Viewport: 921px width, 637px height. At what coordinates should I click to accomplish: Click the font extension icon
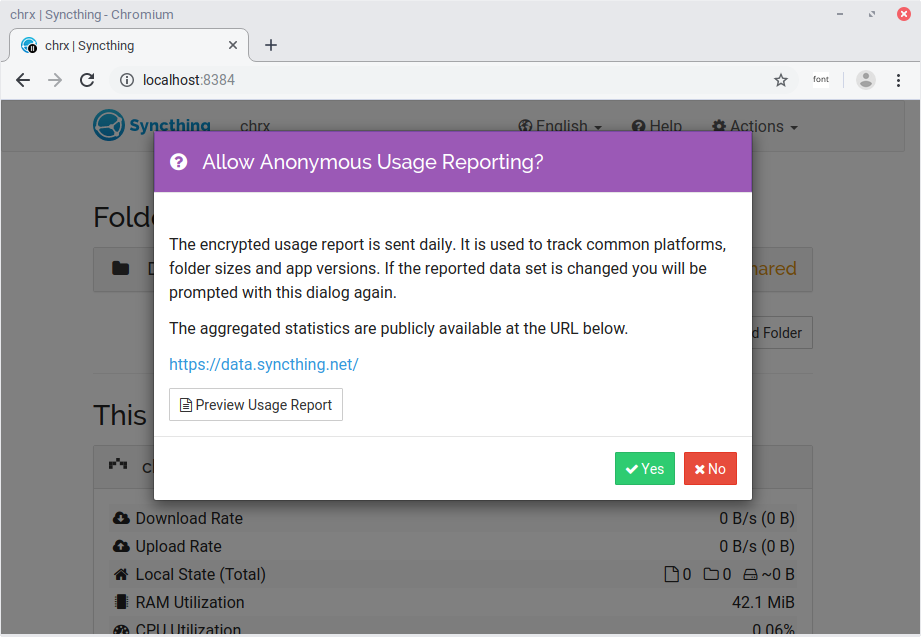(x=821, y=80)
